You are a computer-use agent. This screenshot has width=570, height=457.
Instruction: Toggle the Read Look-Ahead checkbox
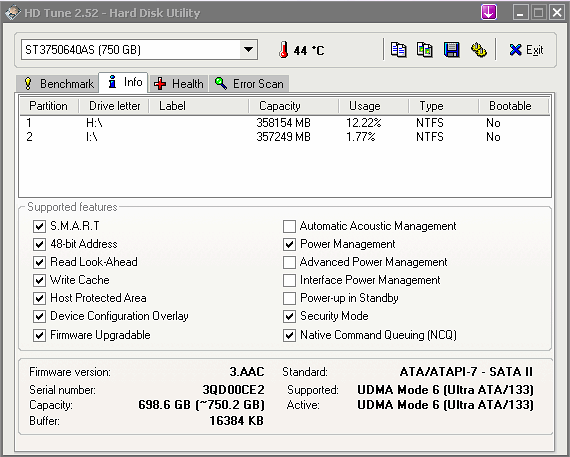pyautogui.click(x=39, y=262)
